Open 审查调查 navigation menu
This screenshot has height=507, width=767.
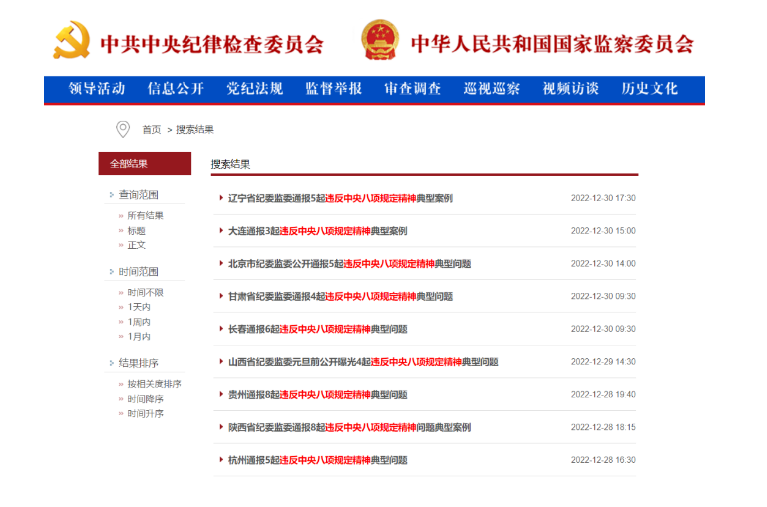(412, 89)
